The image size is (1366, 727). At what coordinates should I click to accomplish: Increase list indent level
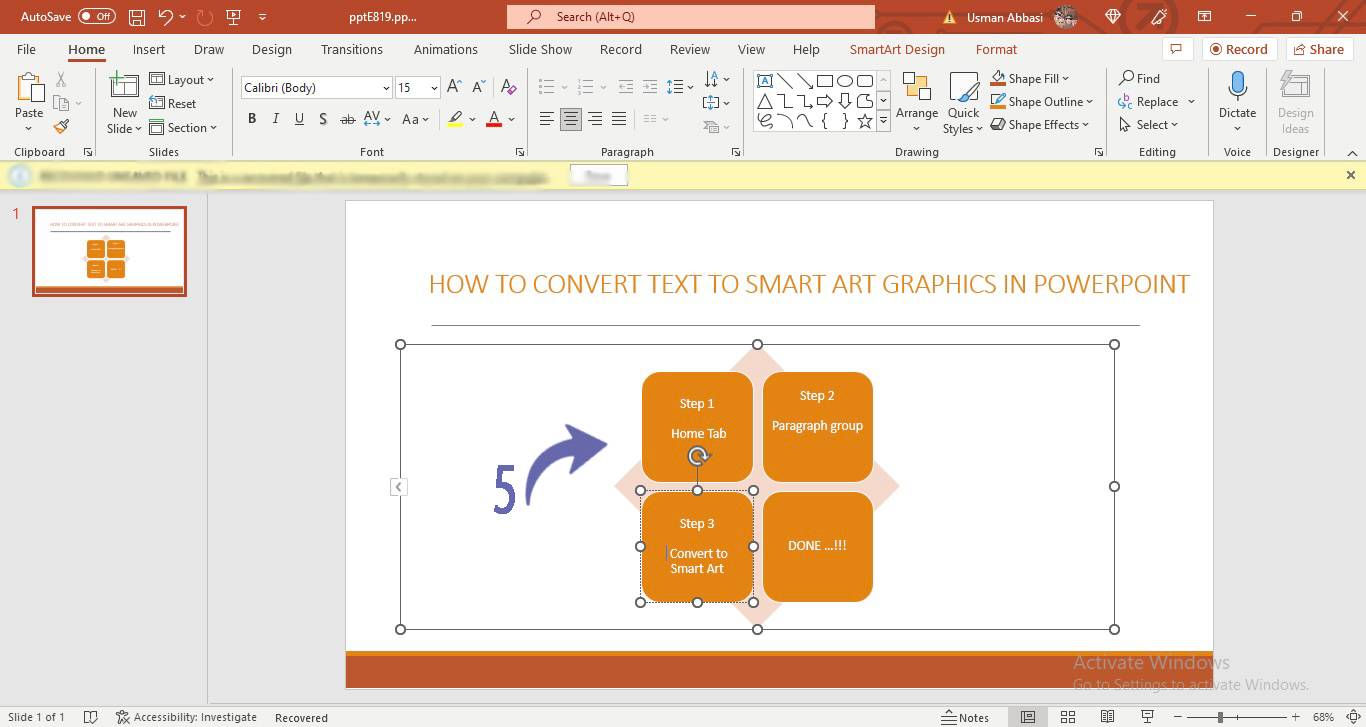tap(650, 88)
